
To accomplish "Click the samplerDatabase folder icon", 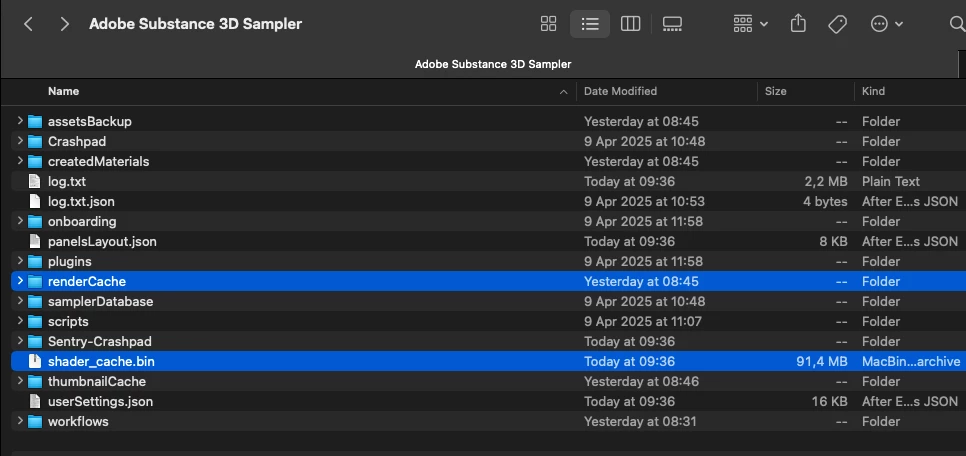I will pos(35,301).
